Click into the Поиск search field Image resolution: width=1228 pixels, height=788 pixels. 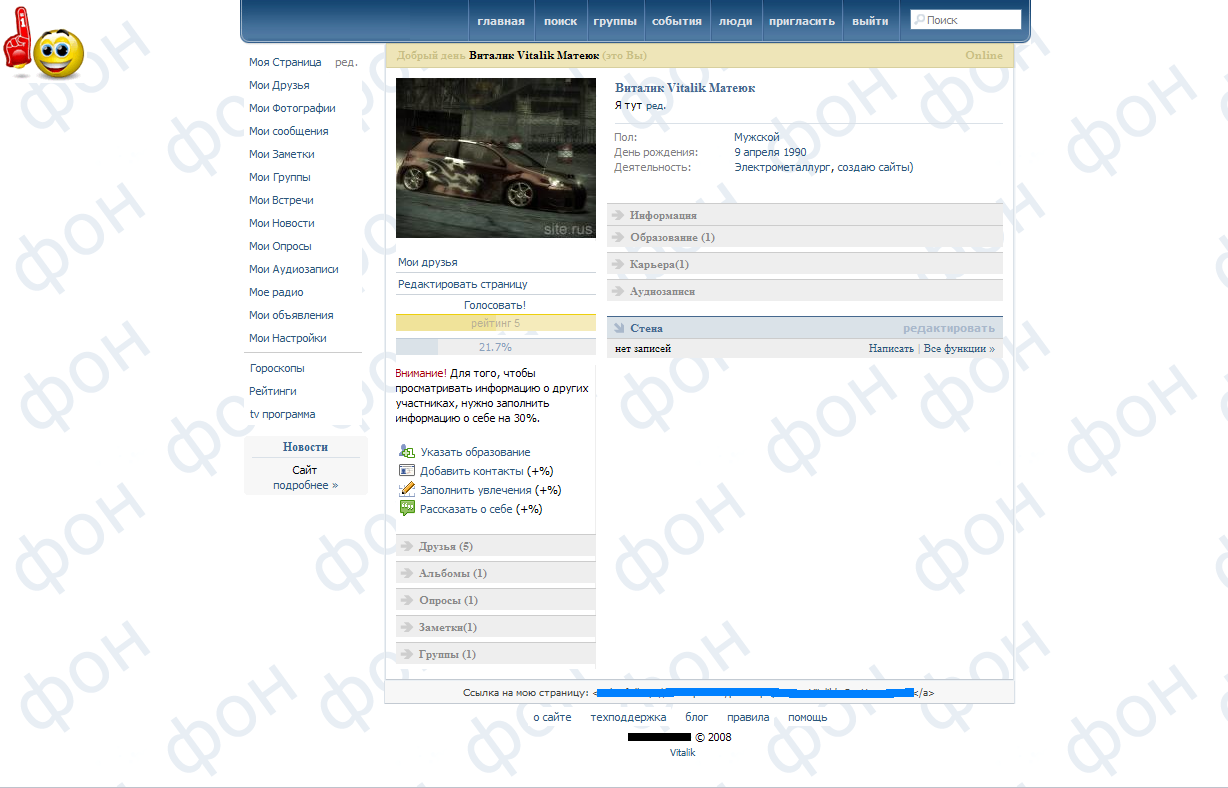(x=965, y=20)
